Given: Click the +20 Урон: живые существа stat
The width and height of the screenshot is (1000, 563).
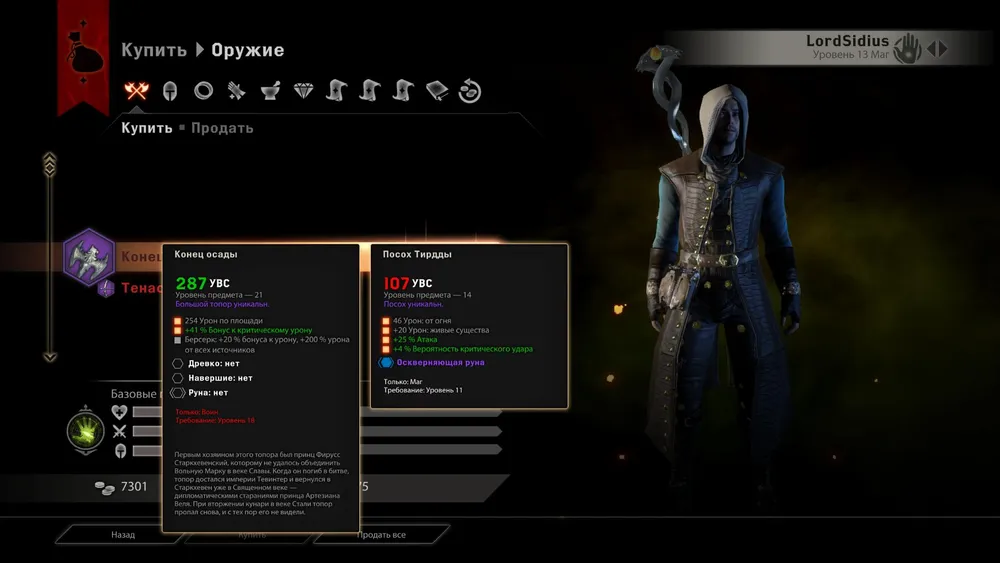Looking at the screenshot, I should 441,330.
